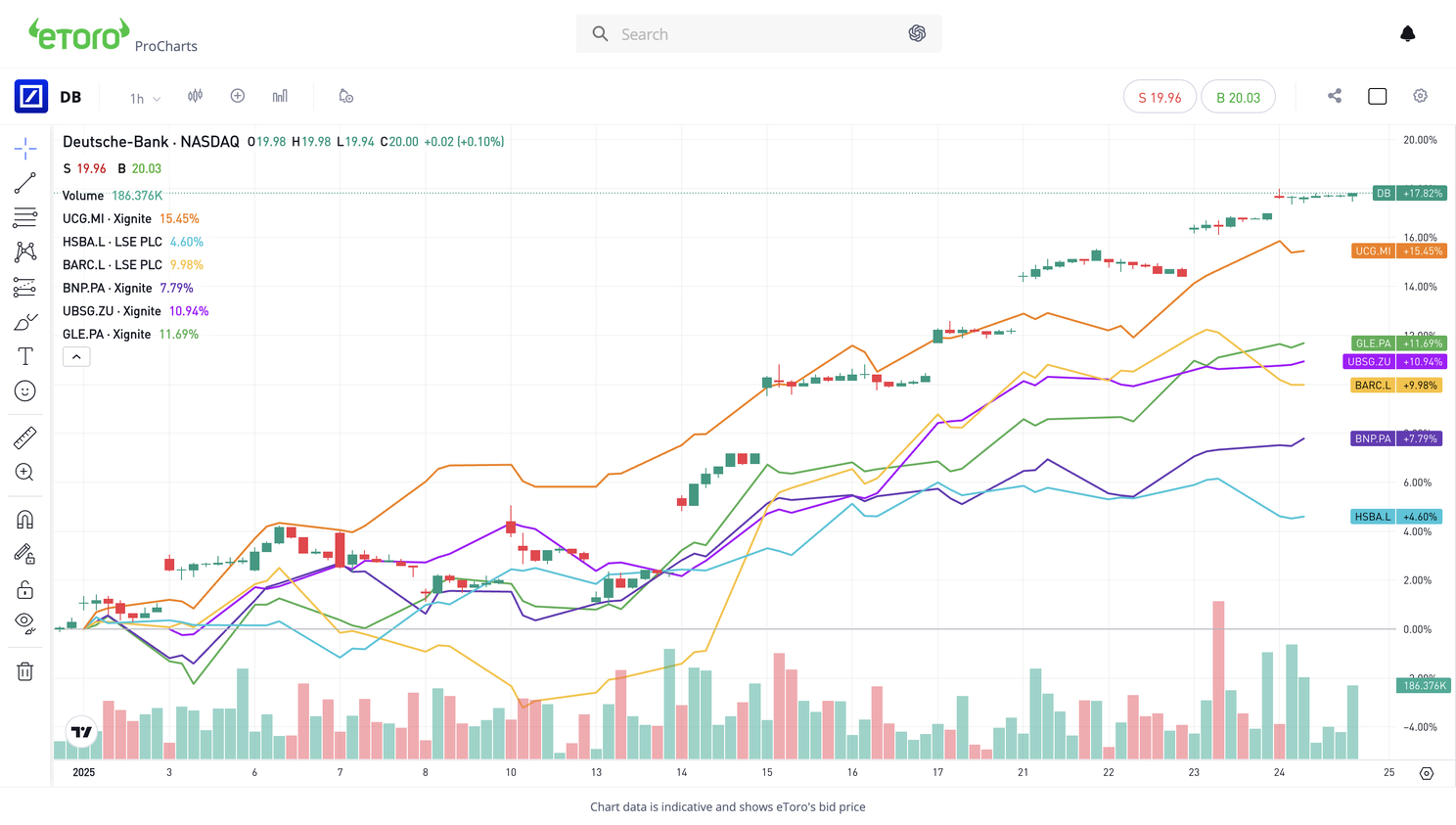Open notifications bell
Screen dimensions: 1456x825
tap(1408, 33)
